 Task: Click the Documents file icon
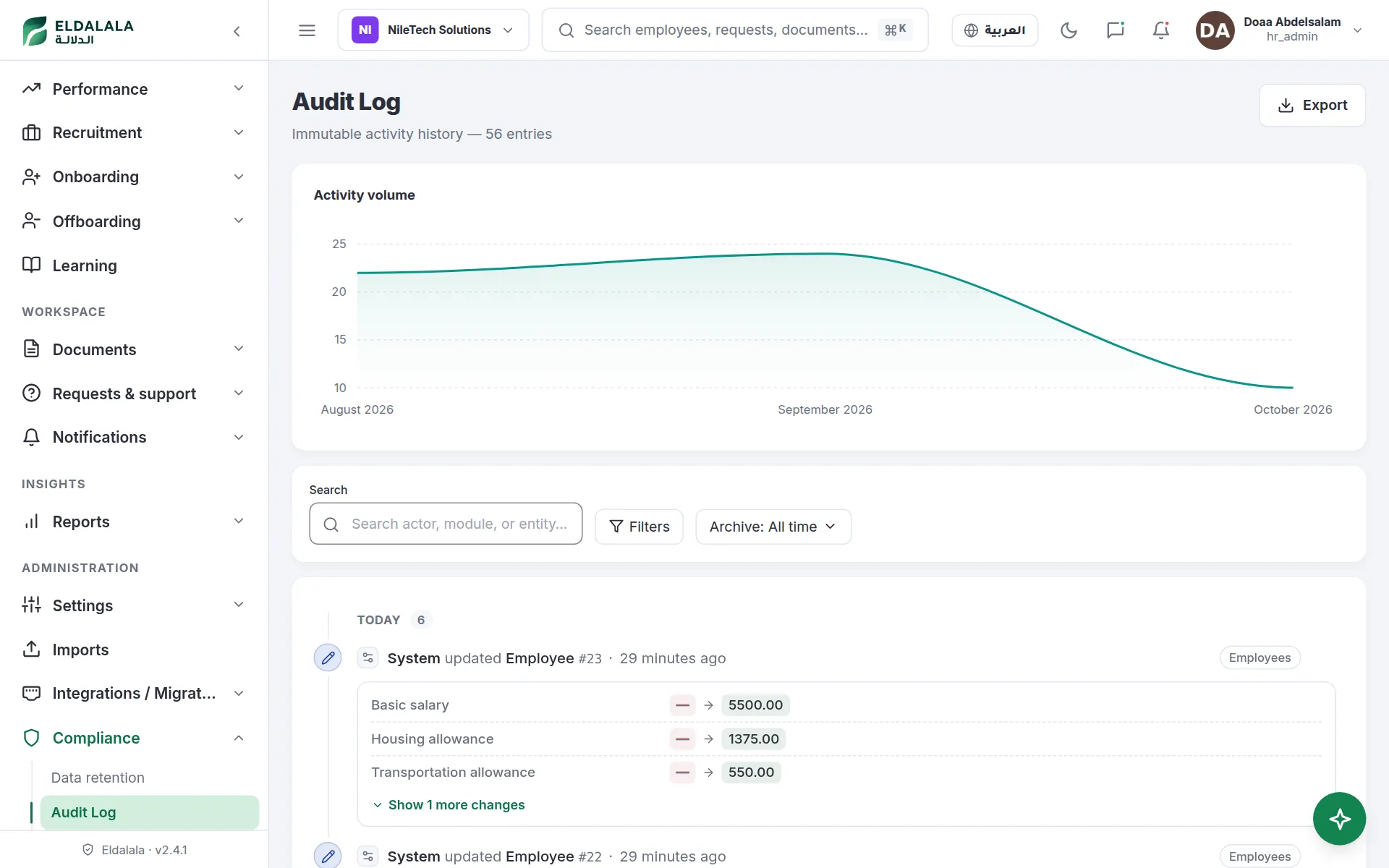[x=31, y=349]
